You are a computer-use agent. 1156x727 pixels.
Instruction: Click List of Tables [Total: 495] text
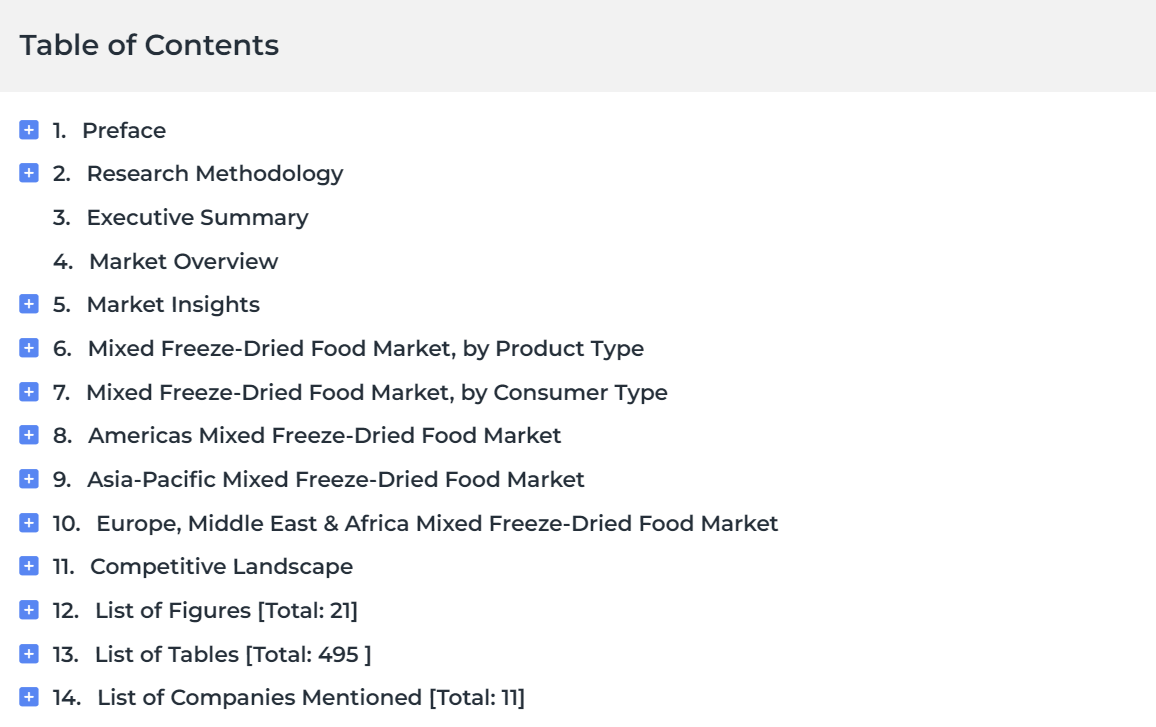[x=233, y=654]
